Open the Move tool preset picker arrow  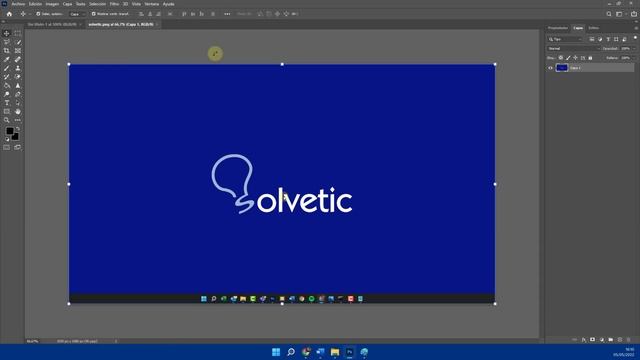(30, 14)
